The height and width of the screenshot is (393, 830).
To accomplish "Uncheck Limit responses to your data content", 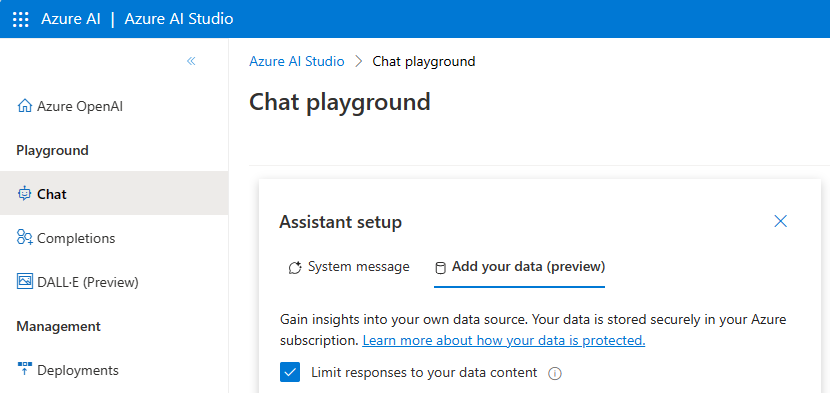I will pyautogui.click(x=290, y=372).
